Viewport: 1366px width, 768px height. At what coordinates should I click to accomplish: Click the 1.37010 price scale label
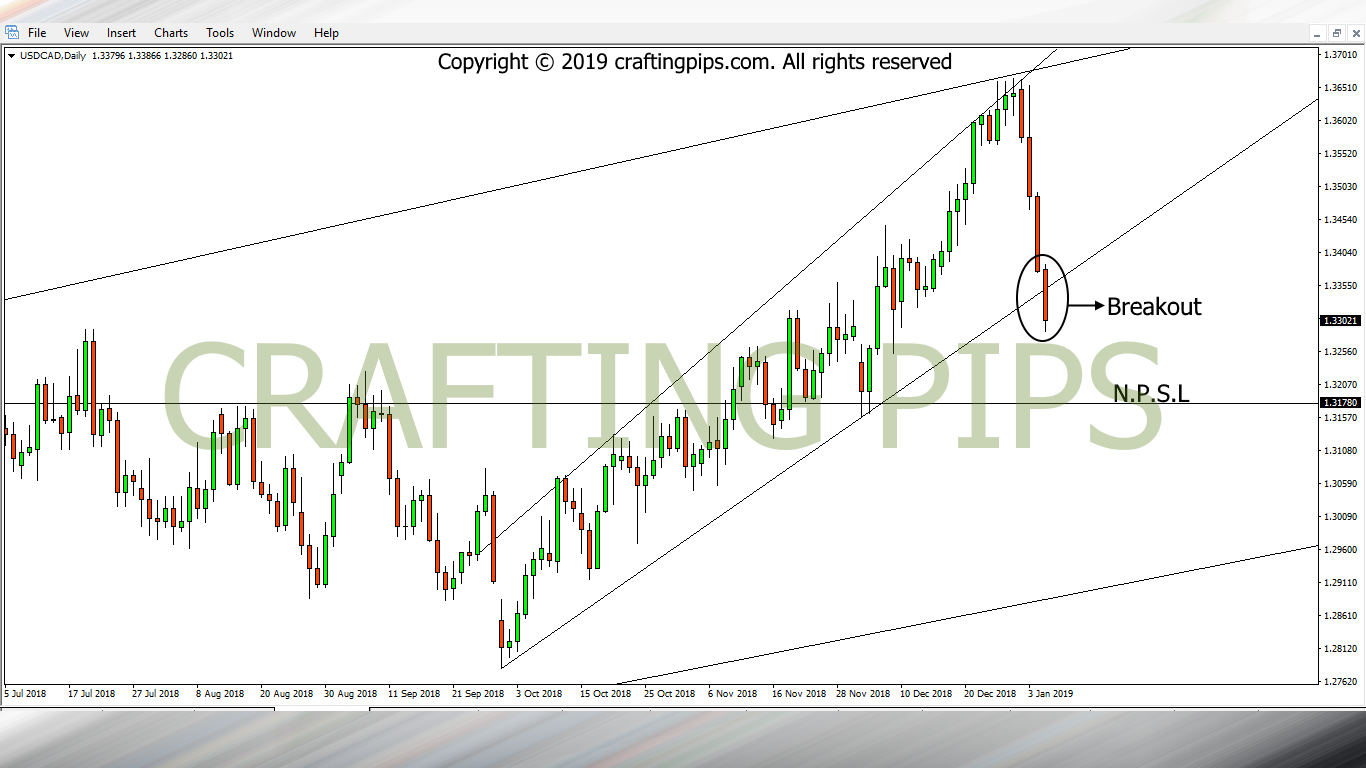click(x=1338, y=55)
